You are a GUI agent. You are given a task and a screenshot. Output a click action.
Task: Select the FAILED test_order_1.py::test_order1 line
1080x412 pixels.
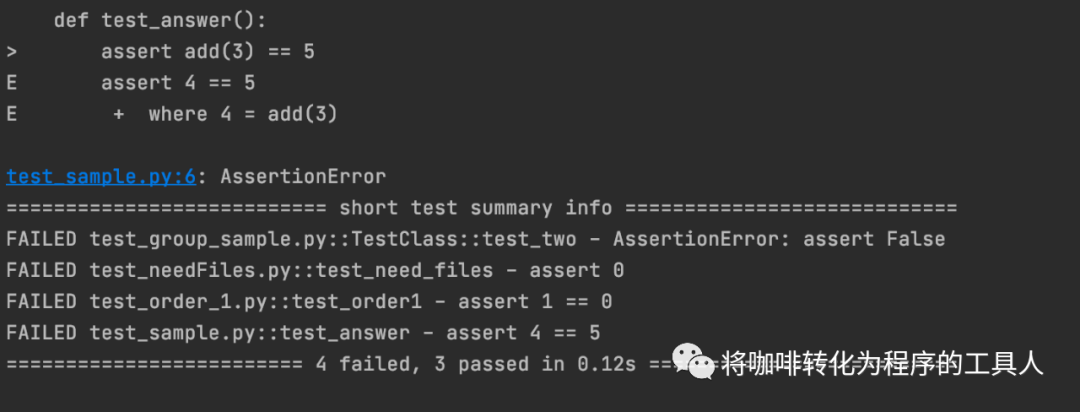[309, 302]
